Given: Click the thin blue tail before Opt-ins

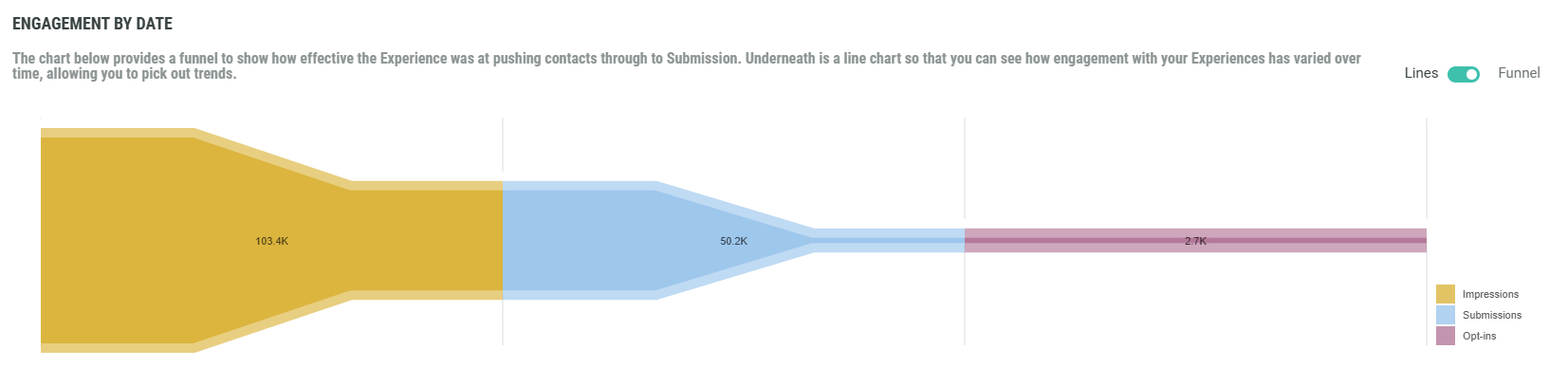Looking at the screenshot, I should [892, 240].
